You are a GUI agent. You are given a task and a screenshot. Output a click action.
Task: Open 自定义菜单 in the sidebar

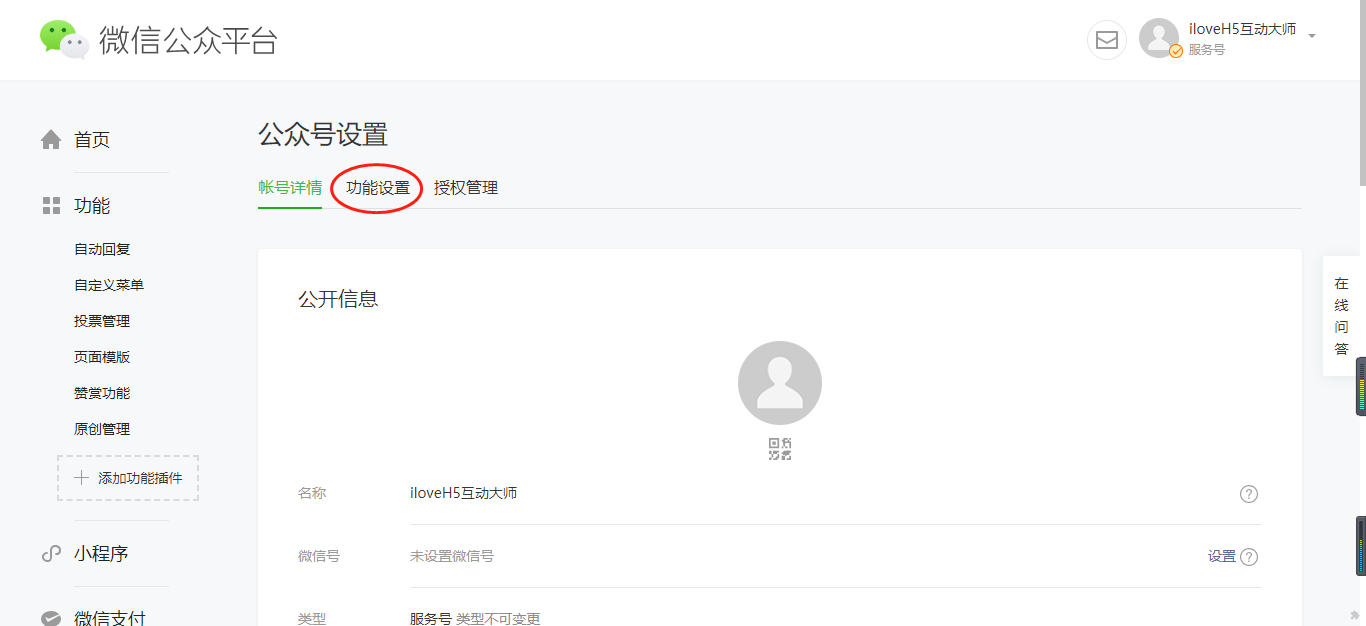pyautogui.click(x=109, y=285)
